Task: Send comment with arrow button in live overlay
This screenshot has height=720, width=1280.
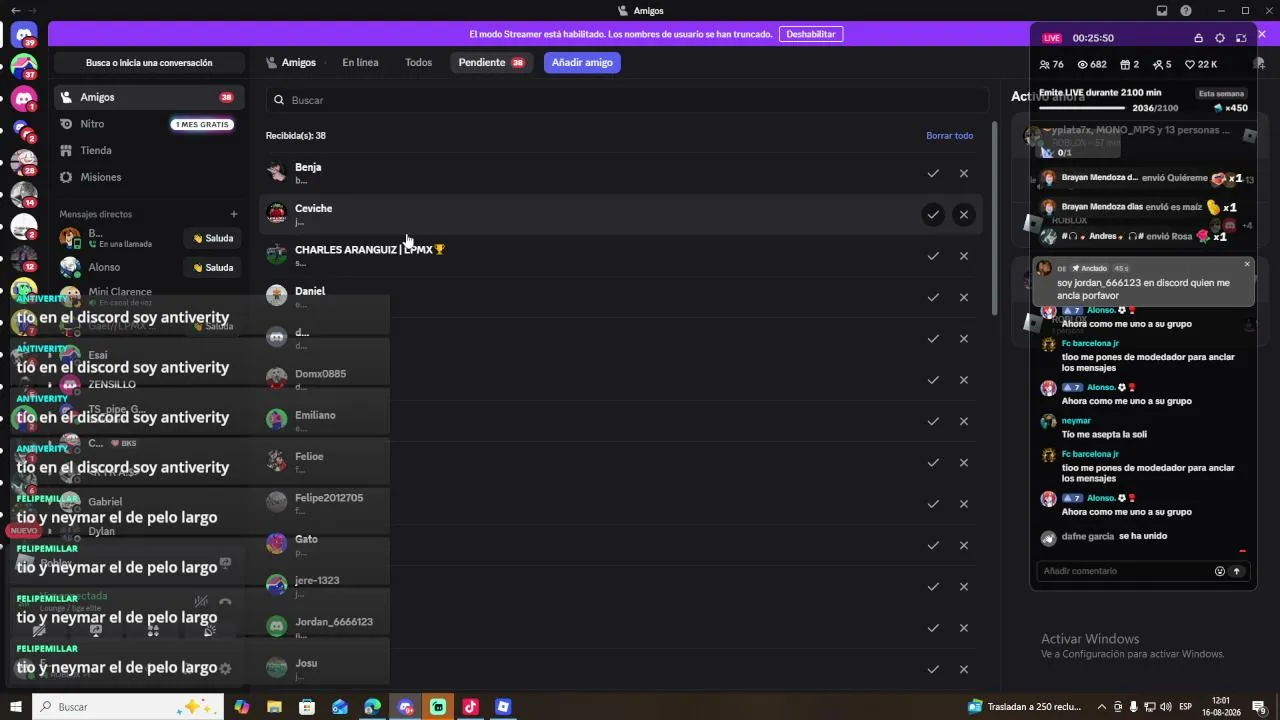Action: [1237, 571]
